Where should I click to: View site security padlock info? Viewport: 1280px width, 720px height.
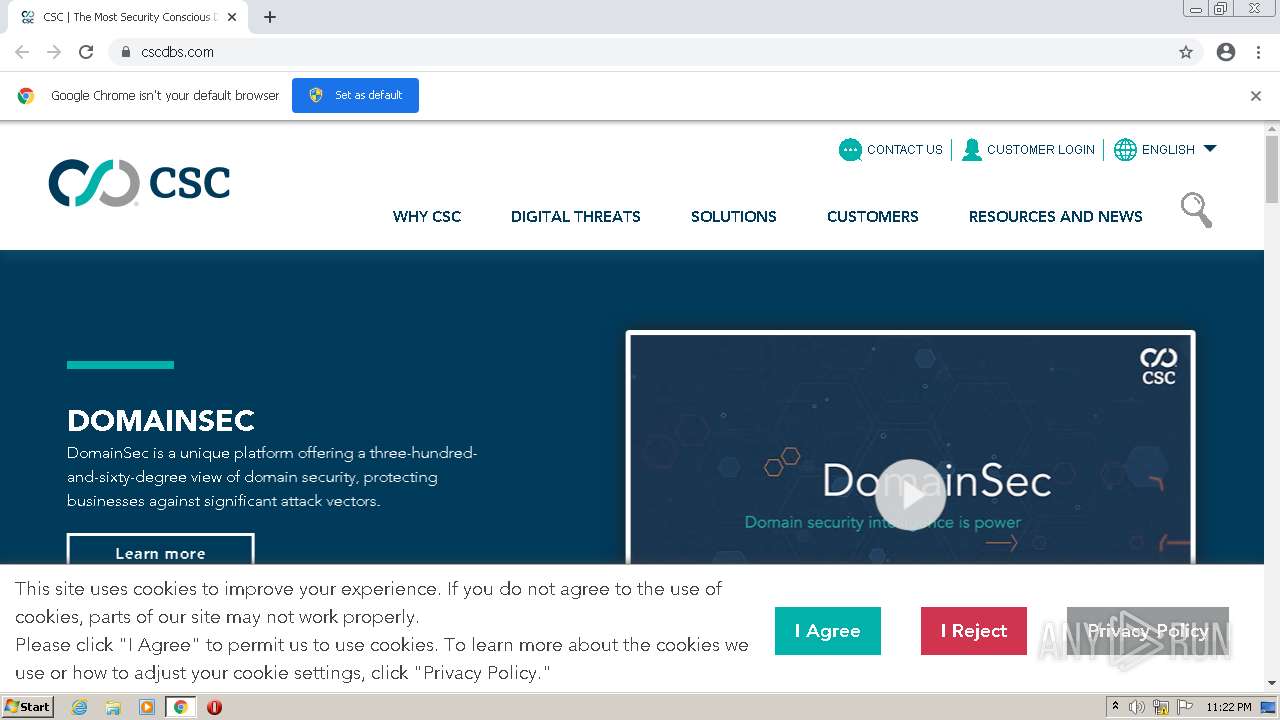point(125,52)
